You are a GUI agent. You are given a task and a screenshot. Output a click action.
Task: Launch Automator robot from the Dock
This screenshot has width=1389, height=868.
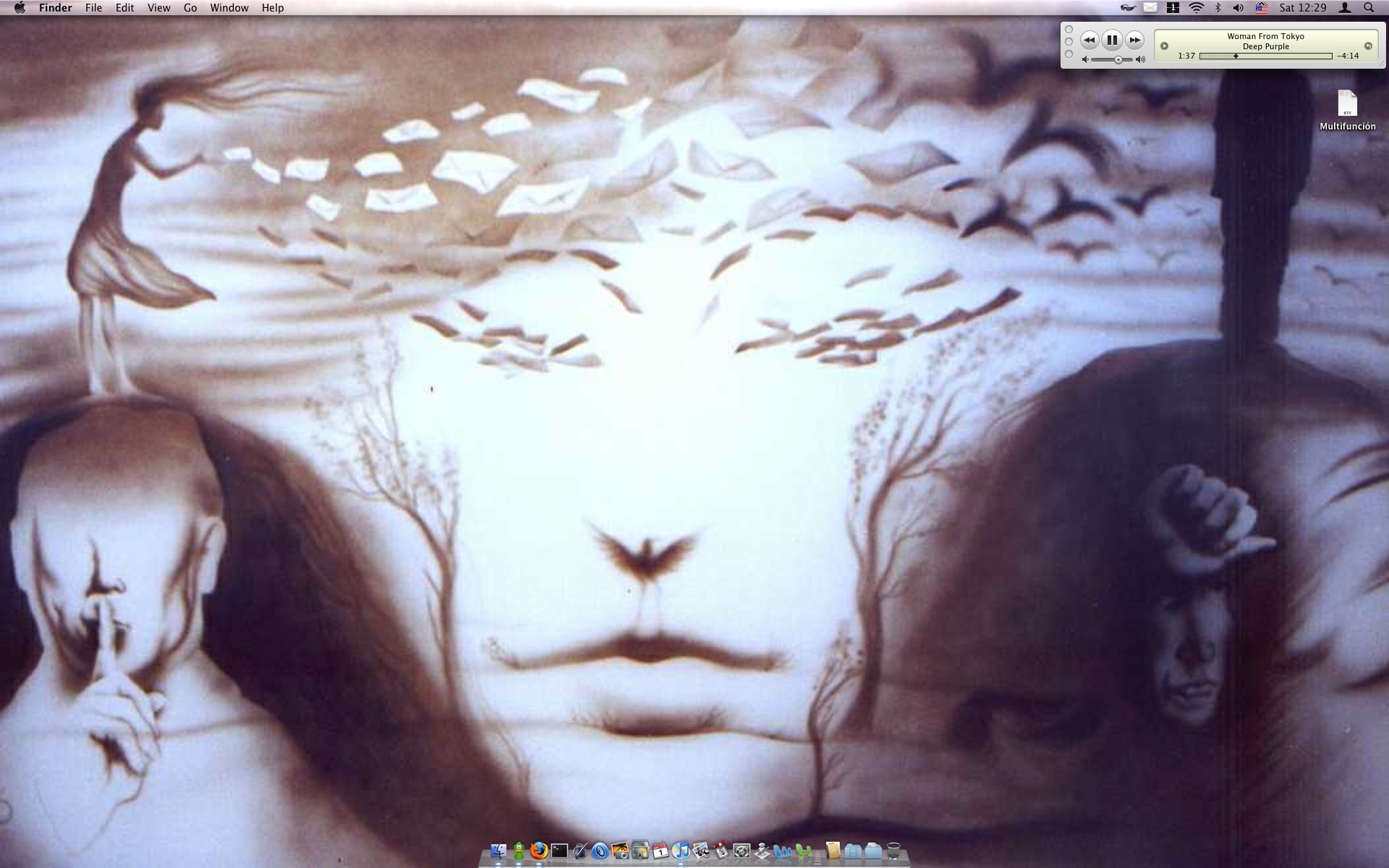click(x=762, y=851)
